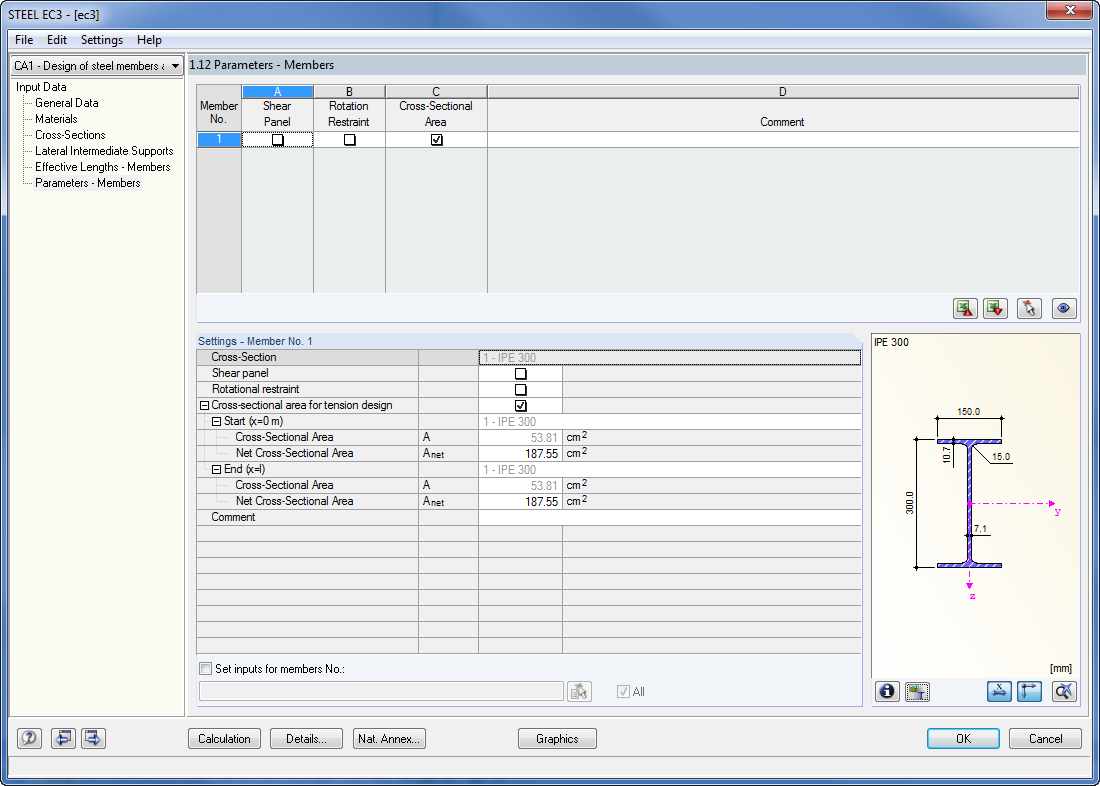
Task: Open the Settings menu
Action: tap(102, 40)
